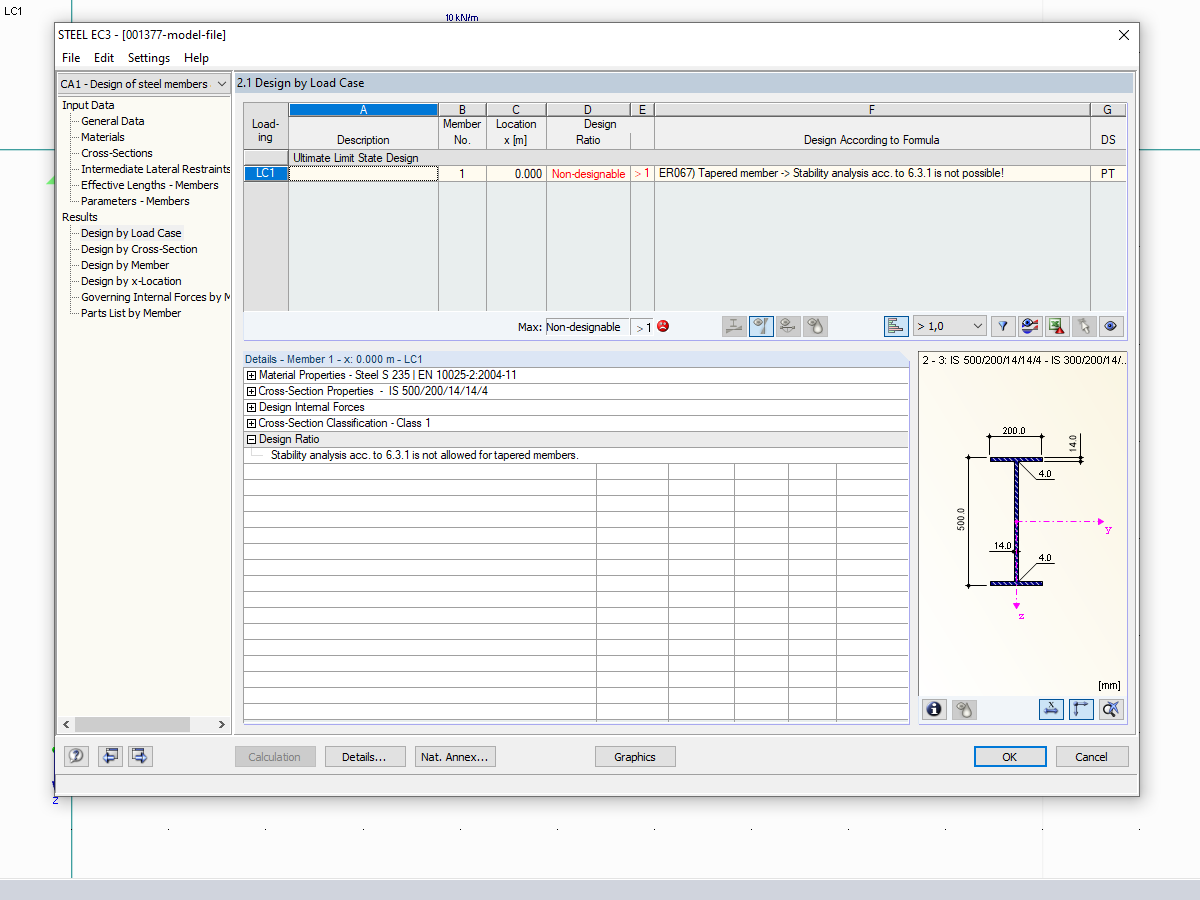Select Design by Member
This screenshot has height=900, width=1200.
coord(125,265)
